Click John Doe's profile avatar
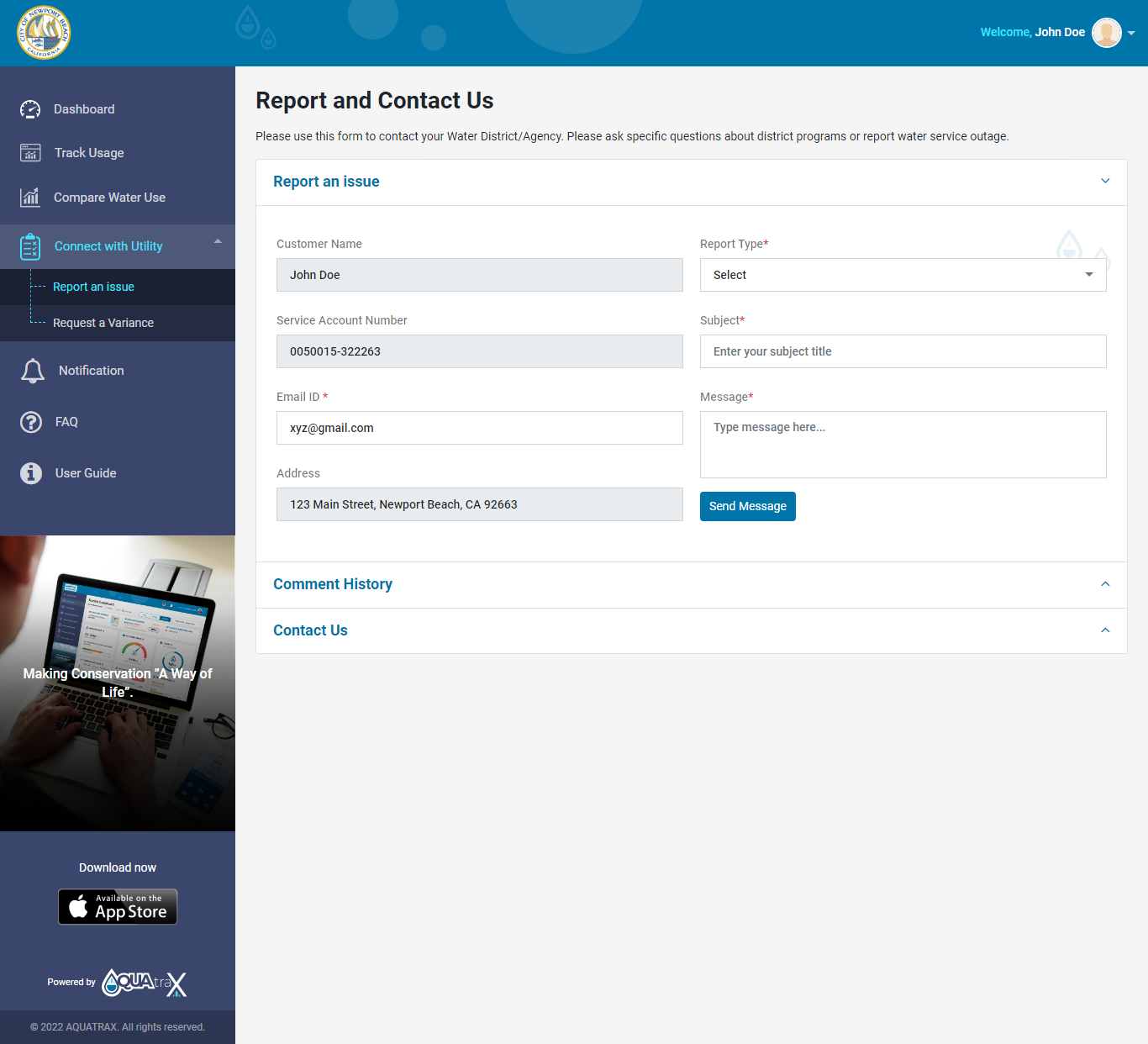 (1106, 33)
